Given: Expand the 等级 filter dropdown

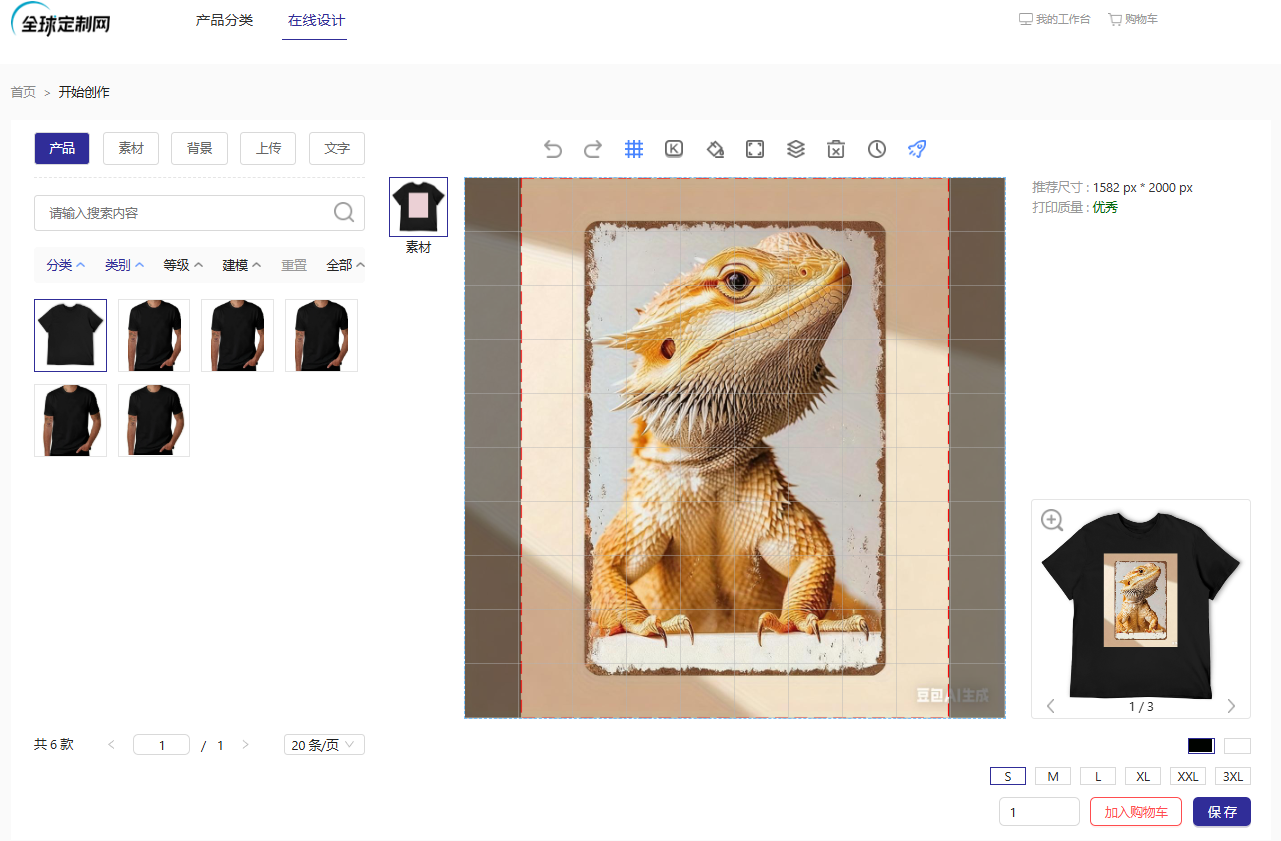Looking at the screenshot, I should [183, 265].
